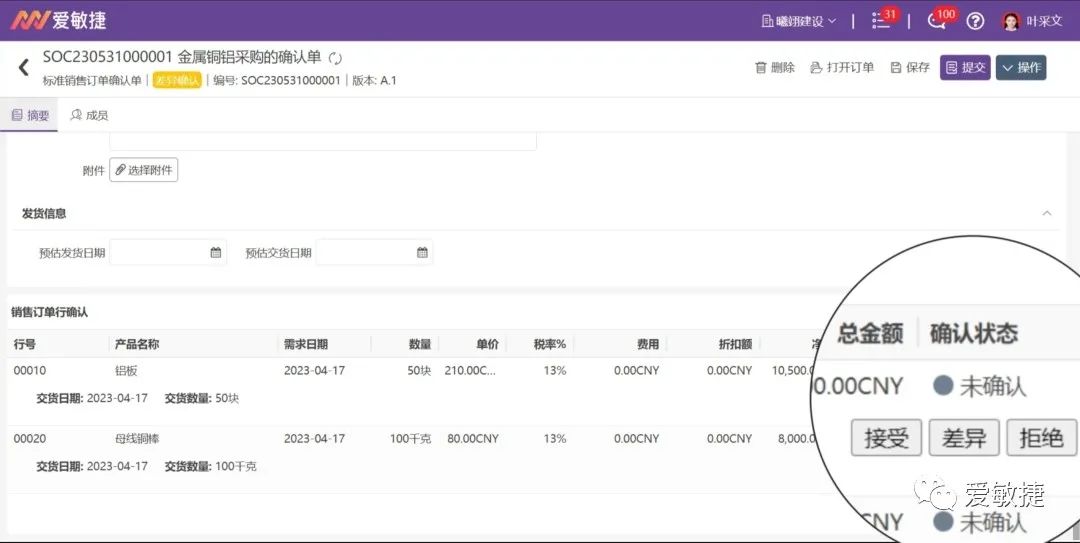Viewport: 1080px width, 543px height.
Task: Click the refresh icon next to the title
Action: pyautogui.click(x=335, y=59)
